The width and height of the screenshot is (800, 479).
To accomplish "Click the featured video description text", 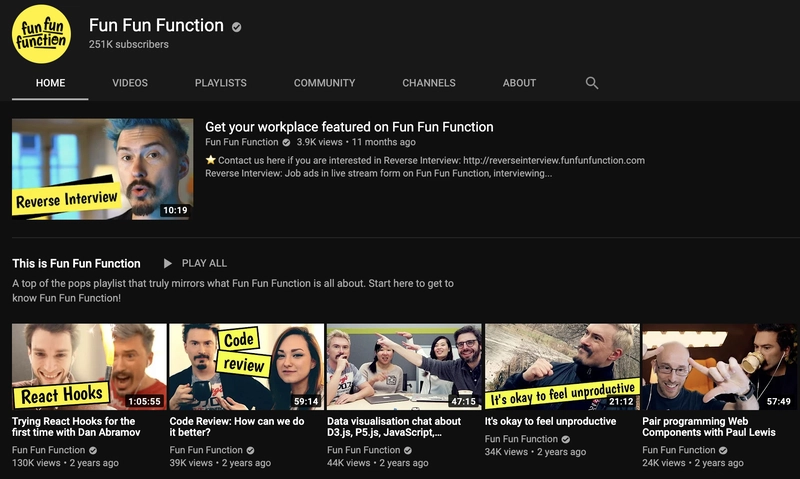I will (x=424, y=167).
